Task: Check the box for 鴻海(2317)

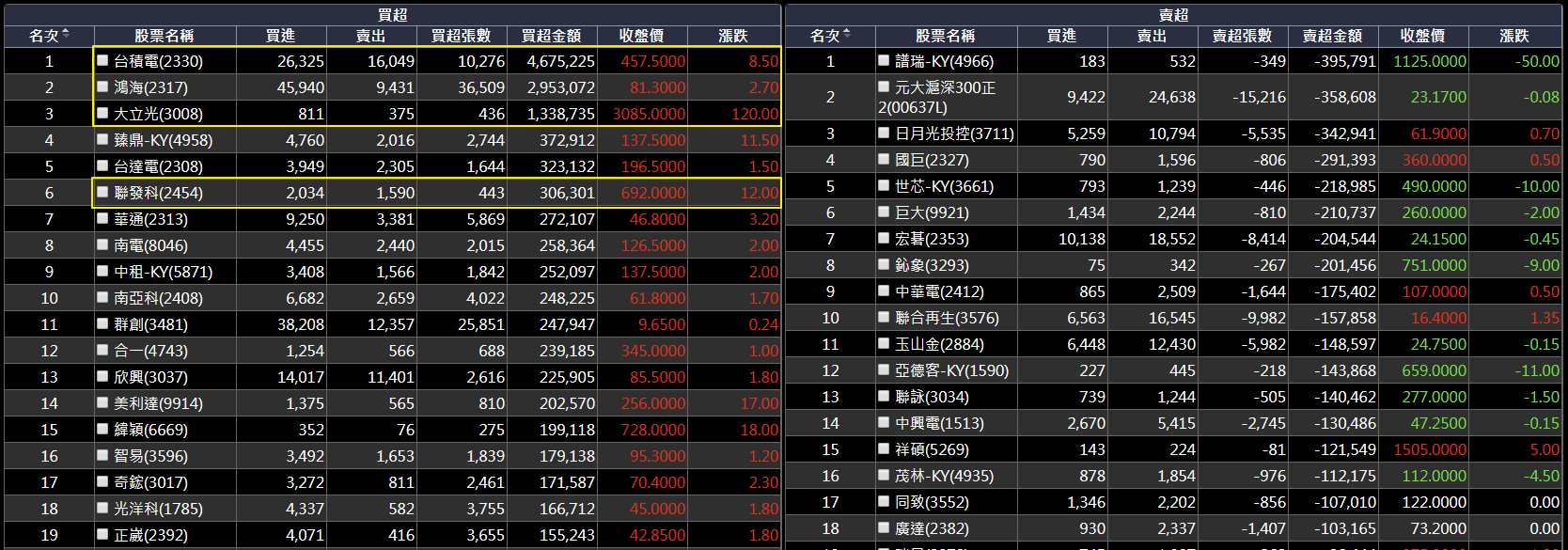Action: click(103, 86)
